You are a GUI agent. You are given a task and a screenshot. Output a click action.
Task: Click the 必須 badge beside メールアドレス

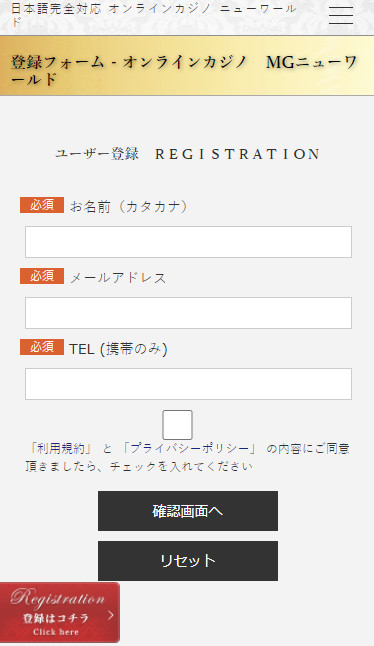coord(42,276)
